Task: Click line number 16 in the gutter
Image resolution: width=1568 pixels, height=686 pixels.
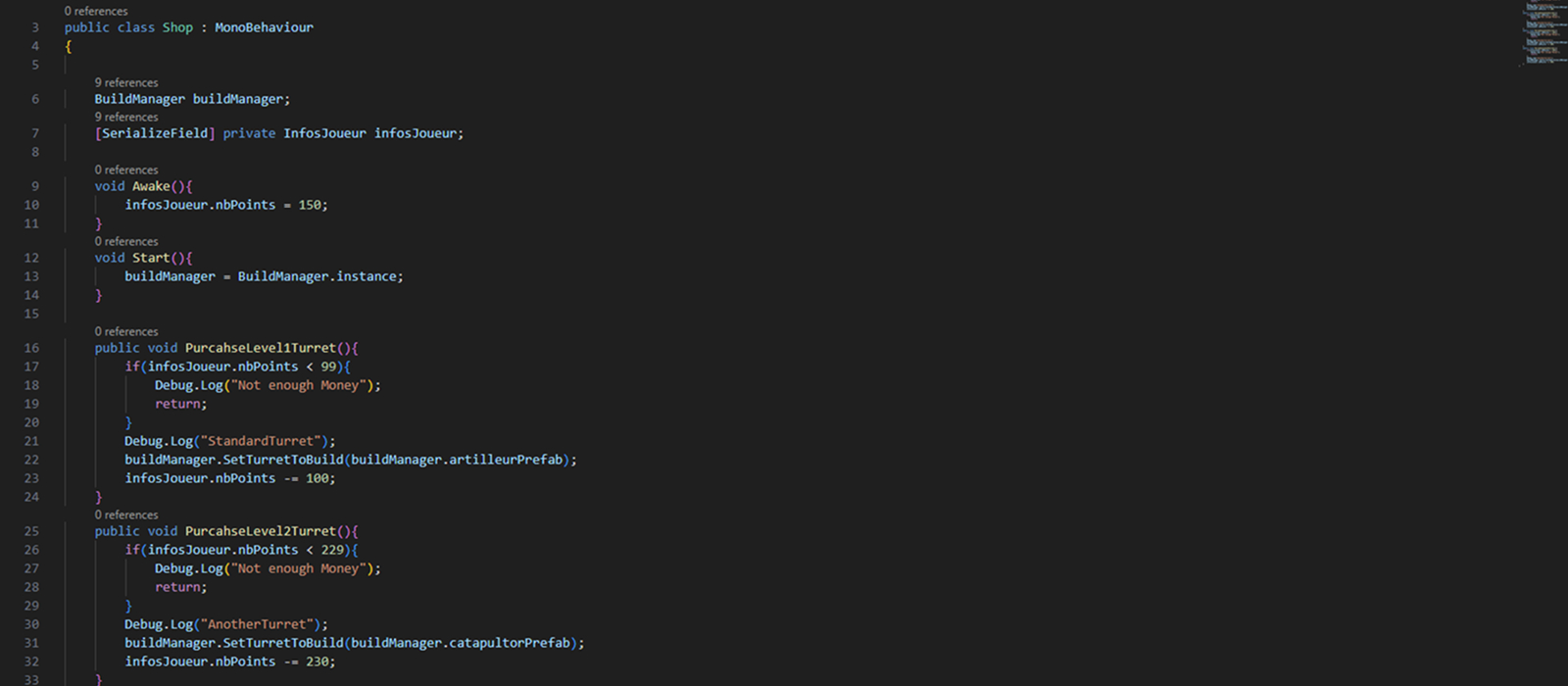Action: [x=31, y=348]
